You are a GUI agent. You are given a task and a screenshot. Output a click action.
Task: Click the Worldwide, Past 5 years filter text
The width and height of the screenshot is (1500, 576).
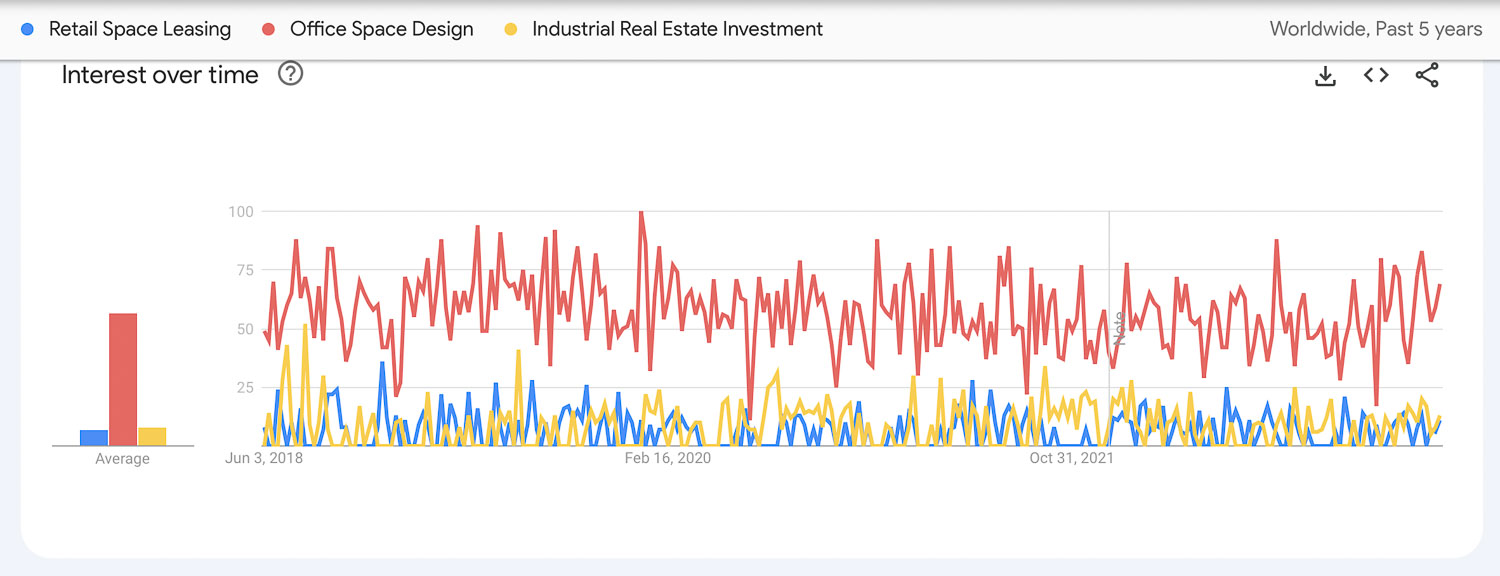1375,29
